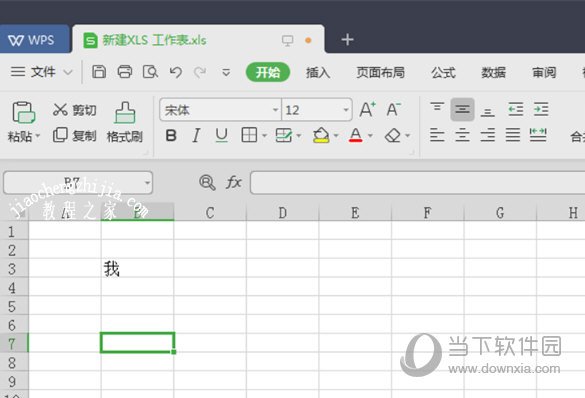The height and width of the screenshot is (398, 585).
Task: Click into the formula bar input
Action: 417,183
